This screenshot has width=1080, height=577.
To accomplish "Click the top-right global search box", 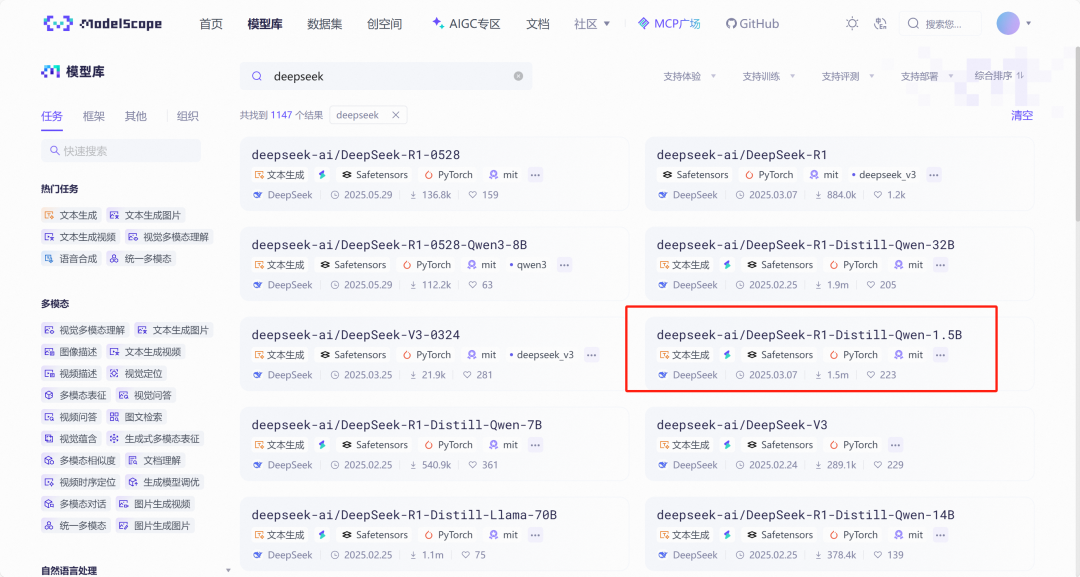I will click(940, 23).
